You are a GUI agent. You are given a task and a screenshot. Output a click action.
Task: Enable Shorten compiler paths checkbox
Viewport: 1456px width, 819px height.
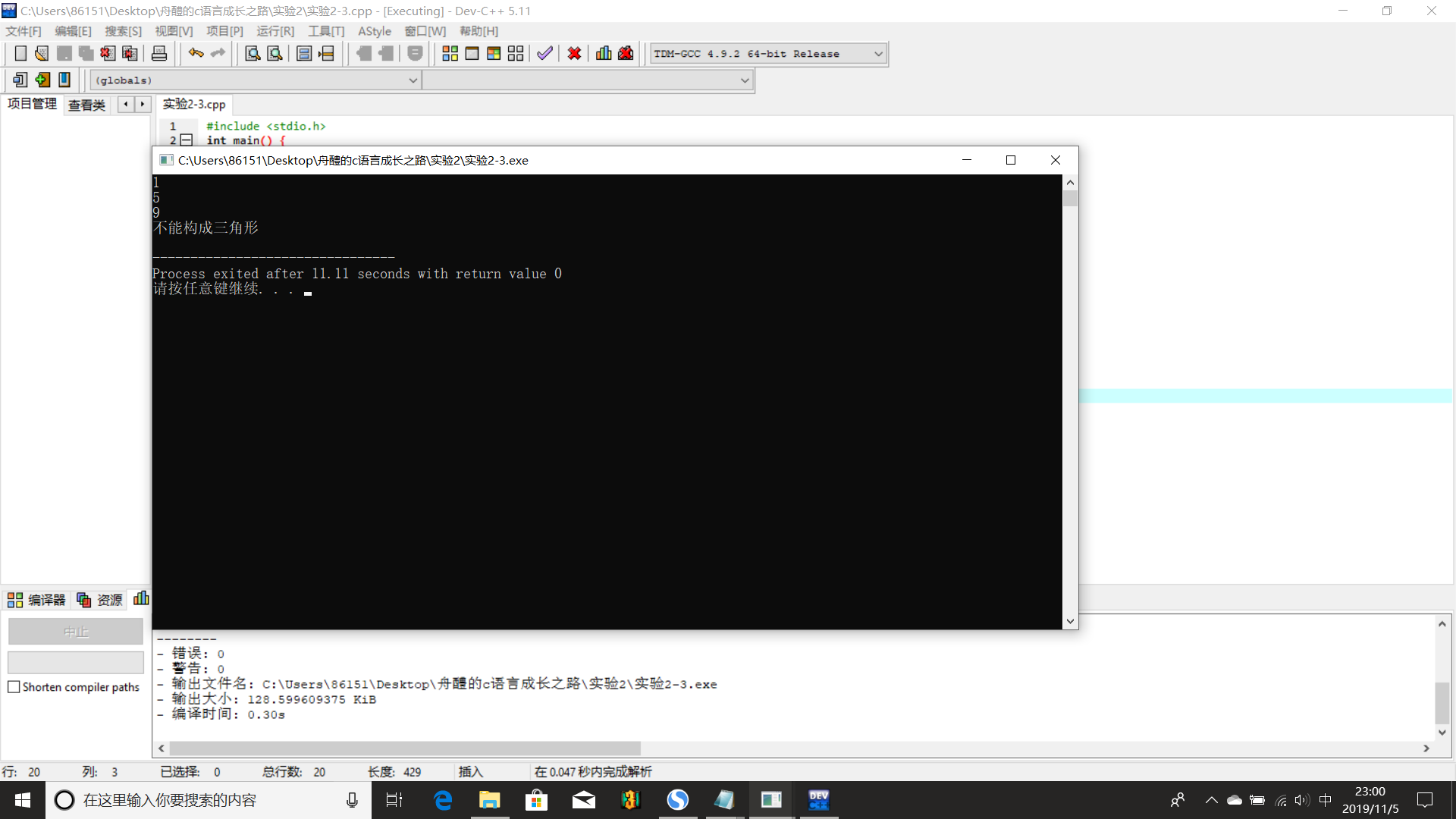point(14,687)
